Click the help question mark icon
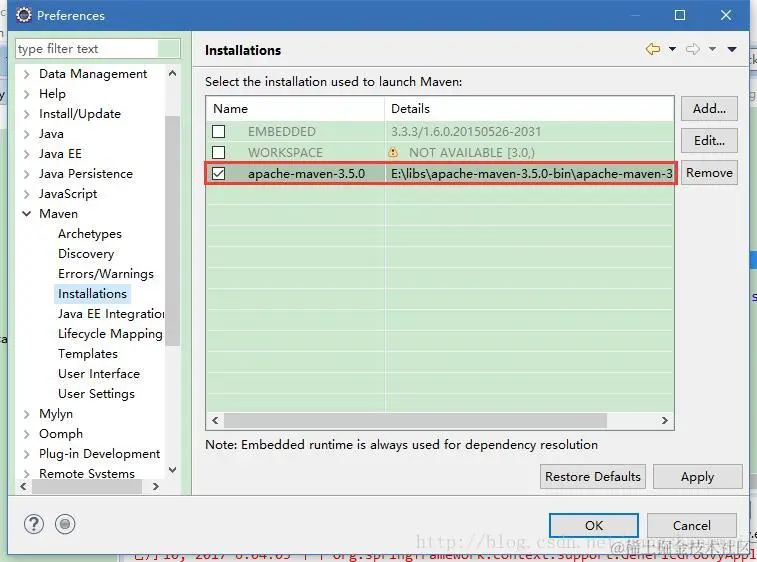The height and width of the screenshot is (562, 757). coord(34,524)
